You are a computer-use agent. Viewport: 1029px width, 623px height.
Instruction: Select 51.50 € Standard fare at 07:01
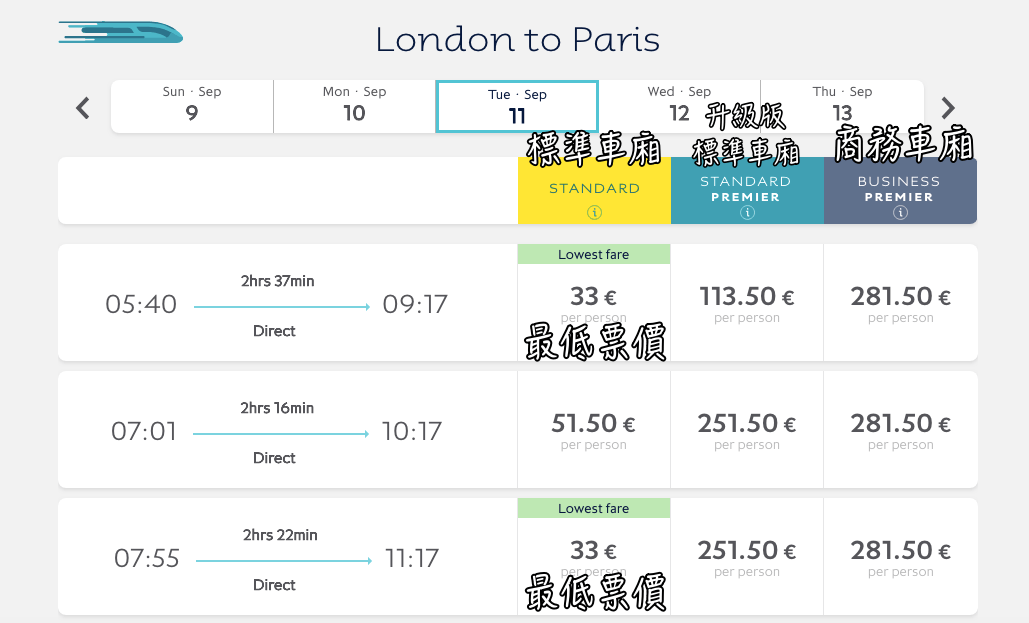pyautogui.click(x=594, y=430)
